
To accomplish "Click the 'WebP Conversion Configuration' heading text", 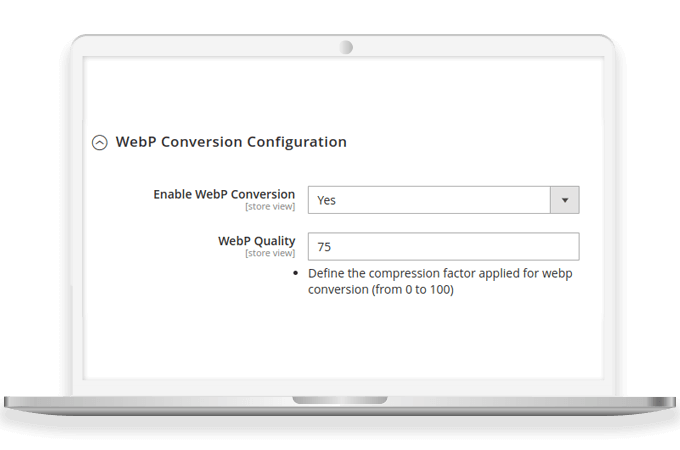I will pyautogui.click(x=231, y=142).
